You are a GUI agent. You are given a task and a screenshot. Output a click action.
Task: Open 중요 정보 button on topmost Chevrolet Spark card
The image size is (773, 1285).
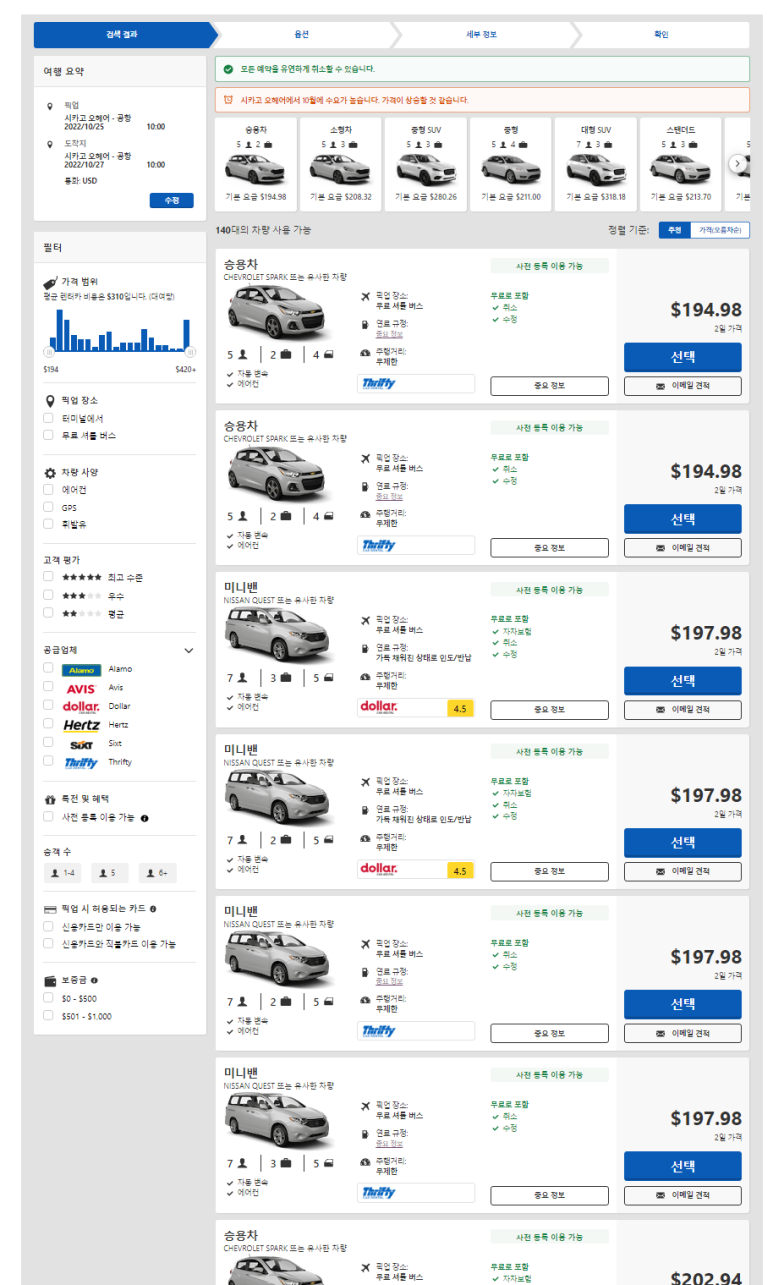549,386
